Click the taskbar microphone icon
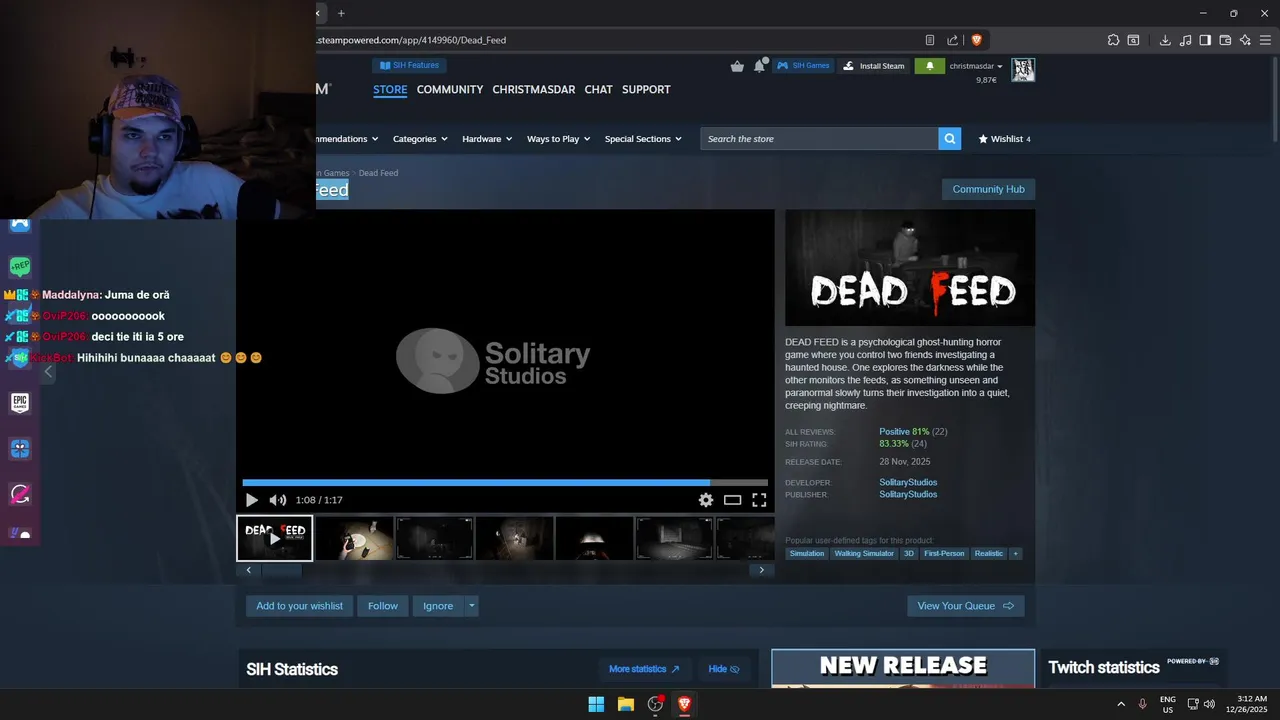Screen dimensions: 1280x720 click(x=1142, y=704)
